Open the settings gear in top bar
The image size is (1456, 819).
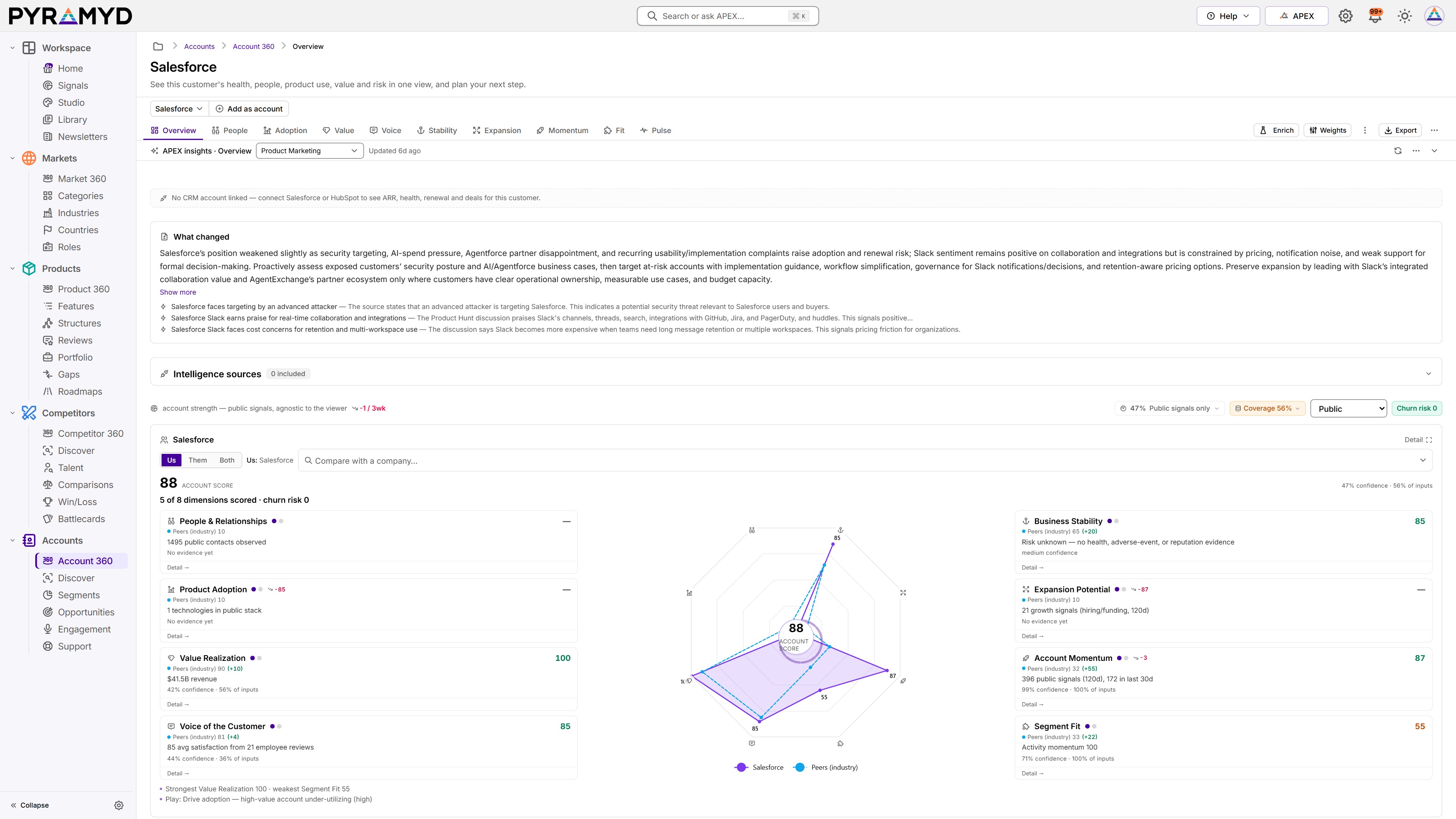(x=1345, y=16)
